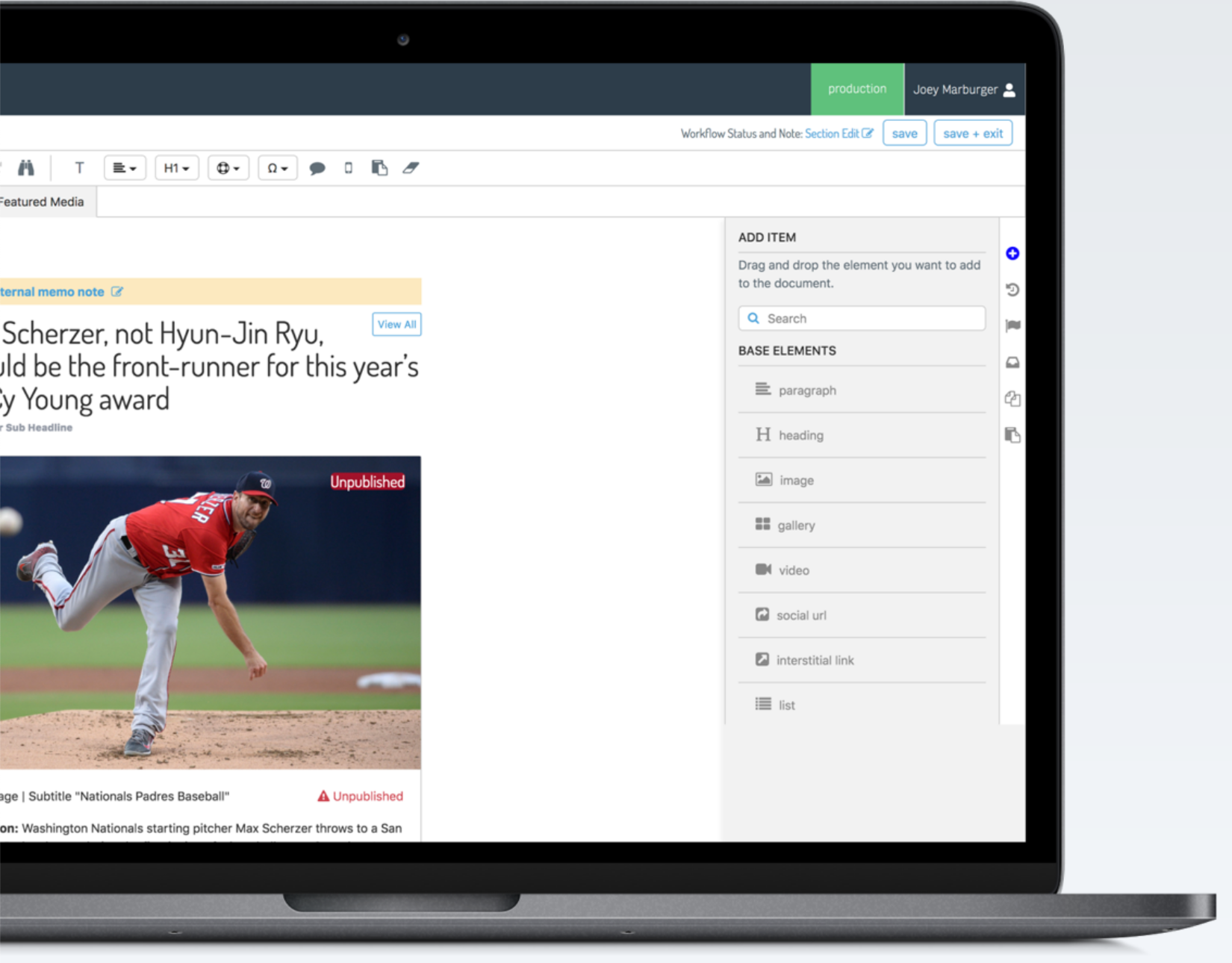Expand the text alignment dropdown
The height and width of the screenshot is (963, 1232).
coord(125,168)
